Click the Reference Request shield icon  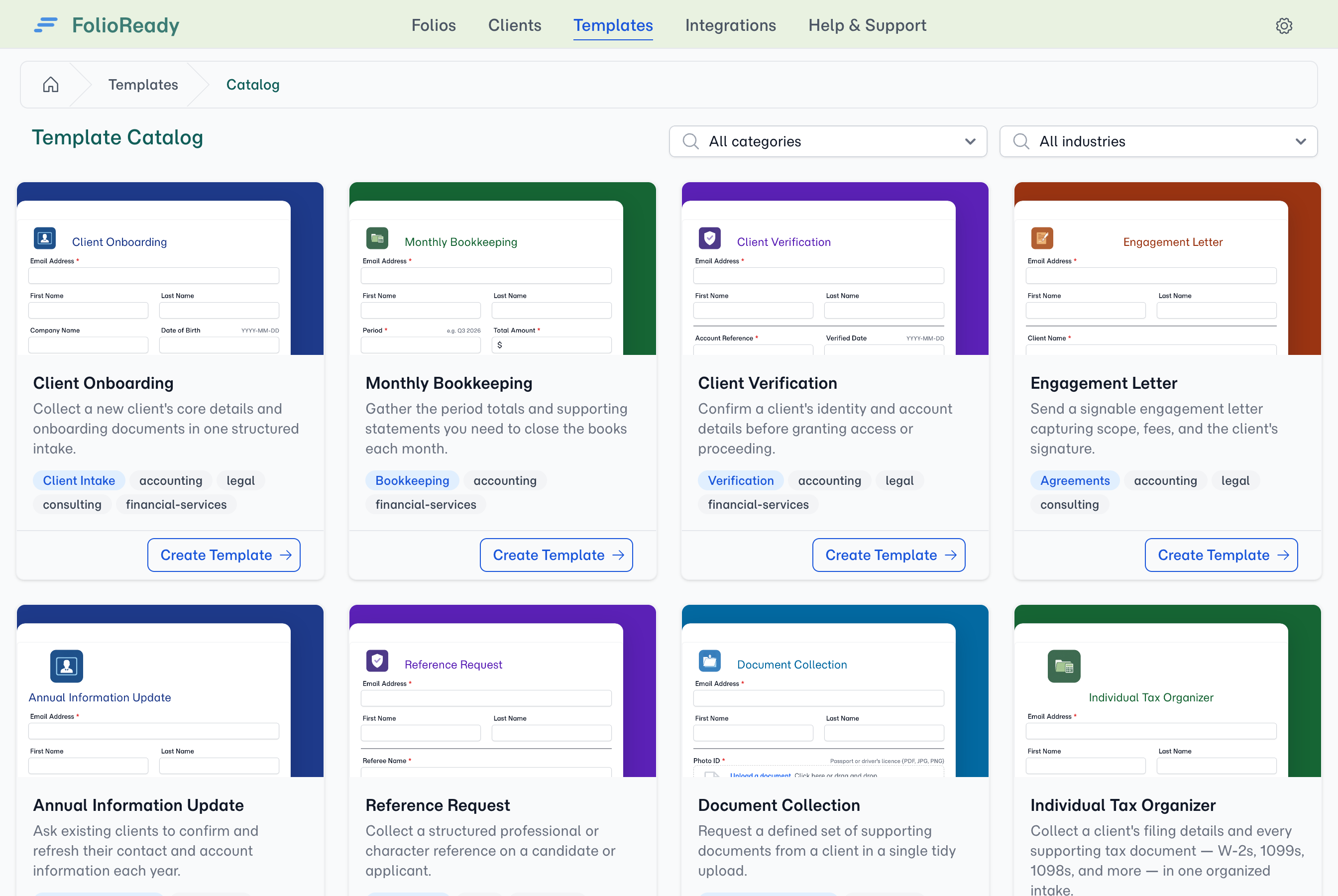377,661
